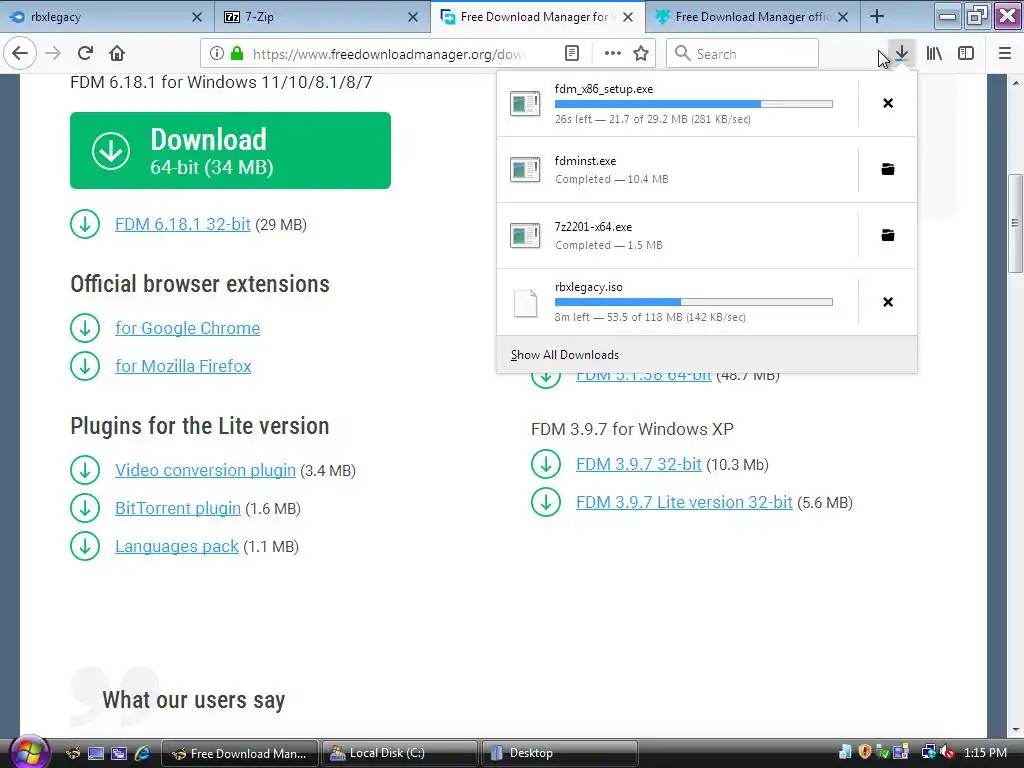
Task: Cancel the fdm_x86_setup.exe download
Action: (x=888, y=103)
